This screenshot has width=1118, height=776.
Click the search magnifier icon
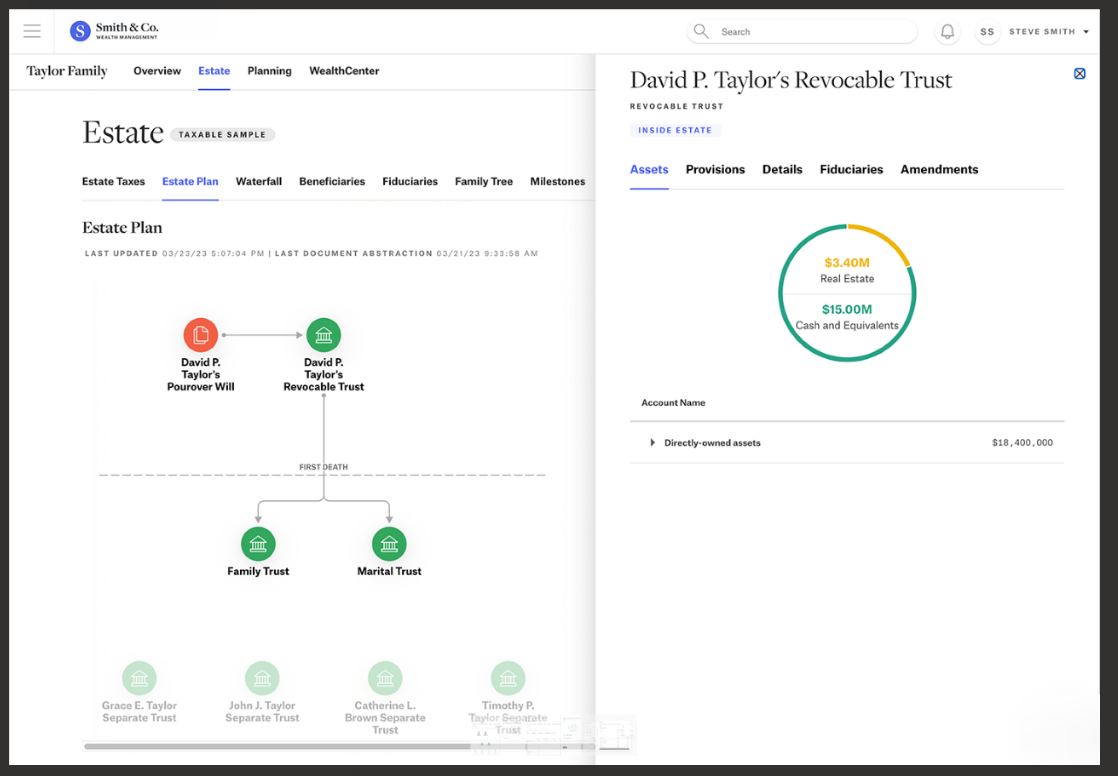pos(701,31)
